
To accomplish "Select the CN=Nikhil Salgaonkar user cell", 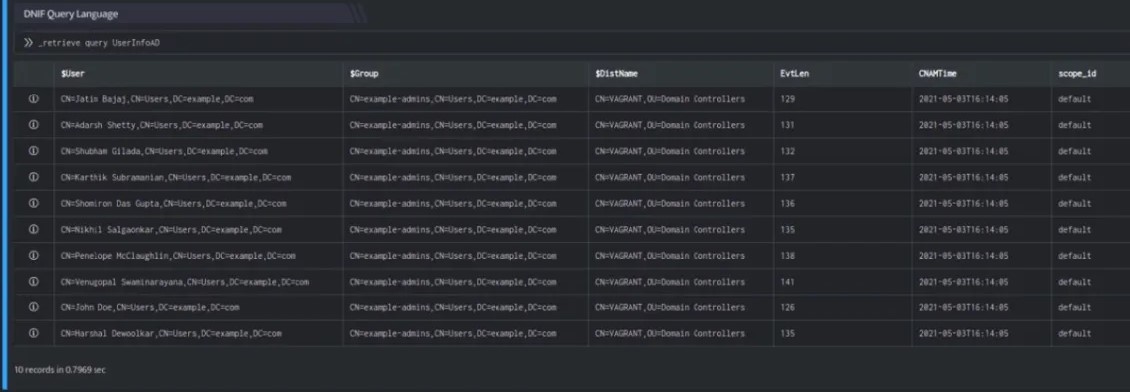I will point(198,230).
